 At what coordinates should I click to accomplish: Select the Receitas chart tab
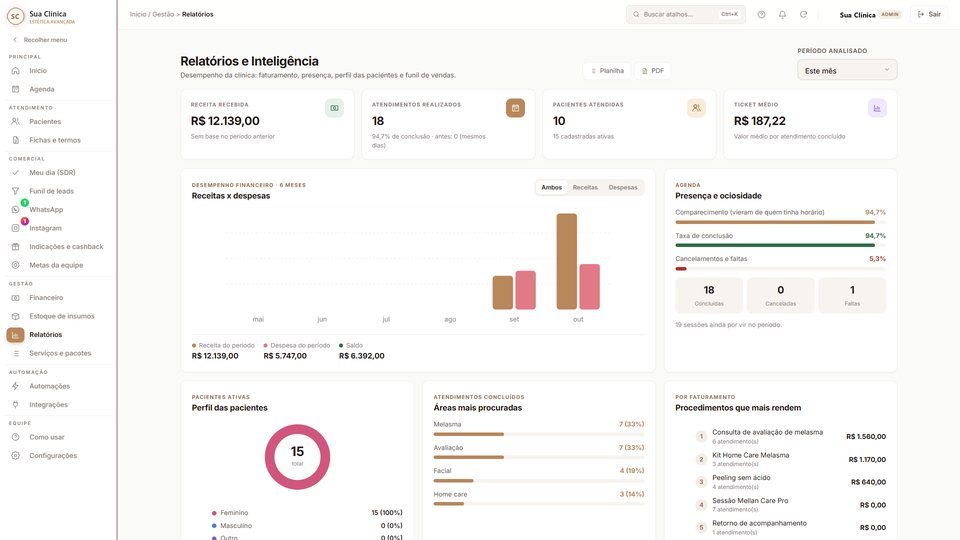(x=585, y=187)
